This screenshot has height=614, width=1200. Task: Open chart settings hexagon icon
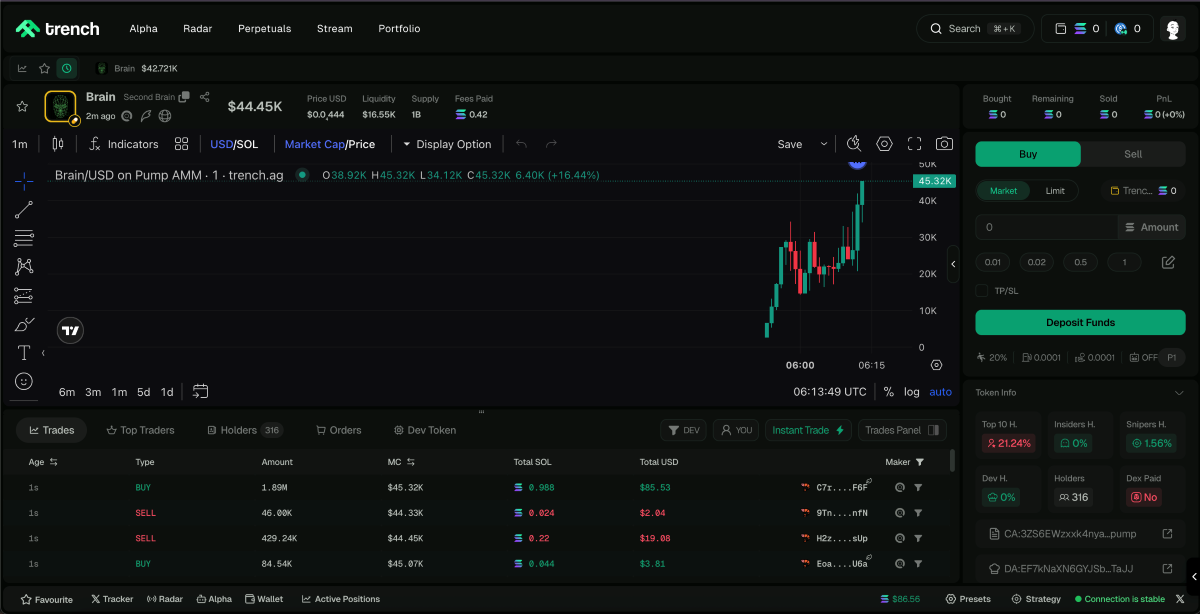(884, 144)
